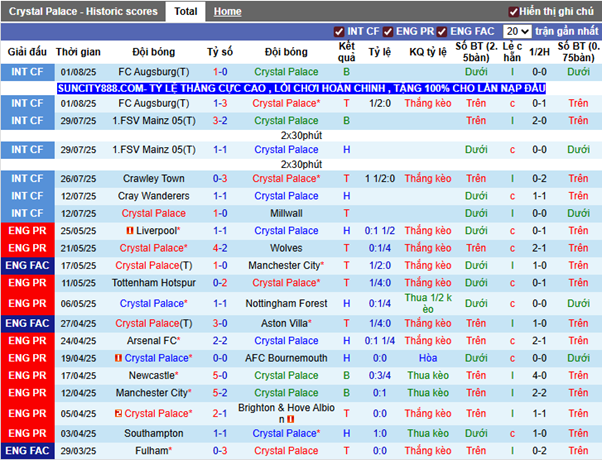The width and height of the screenshot is (602, 460).
Task: Open Fulham team link
Action: (154, 450)
